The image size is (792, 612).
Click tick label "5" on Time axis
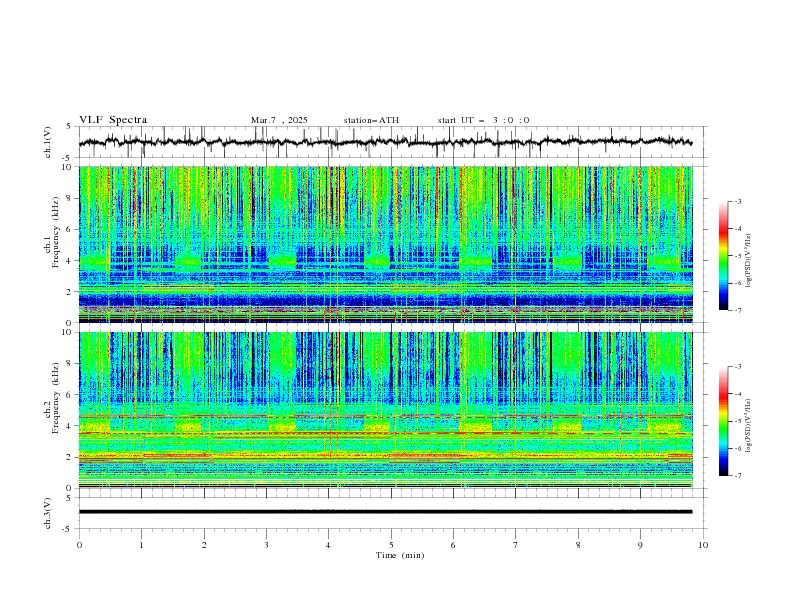(391, 545)
